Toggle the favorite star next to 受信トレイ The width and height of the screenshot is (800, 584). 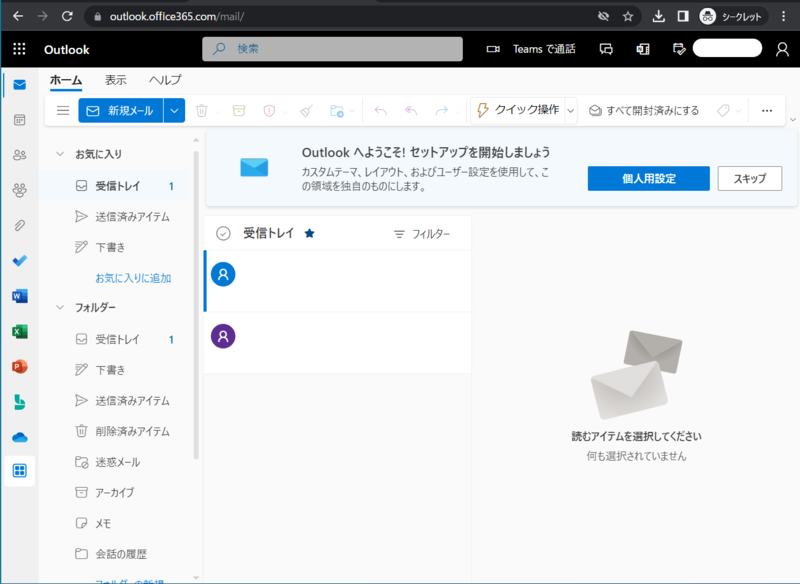309,234
